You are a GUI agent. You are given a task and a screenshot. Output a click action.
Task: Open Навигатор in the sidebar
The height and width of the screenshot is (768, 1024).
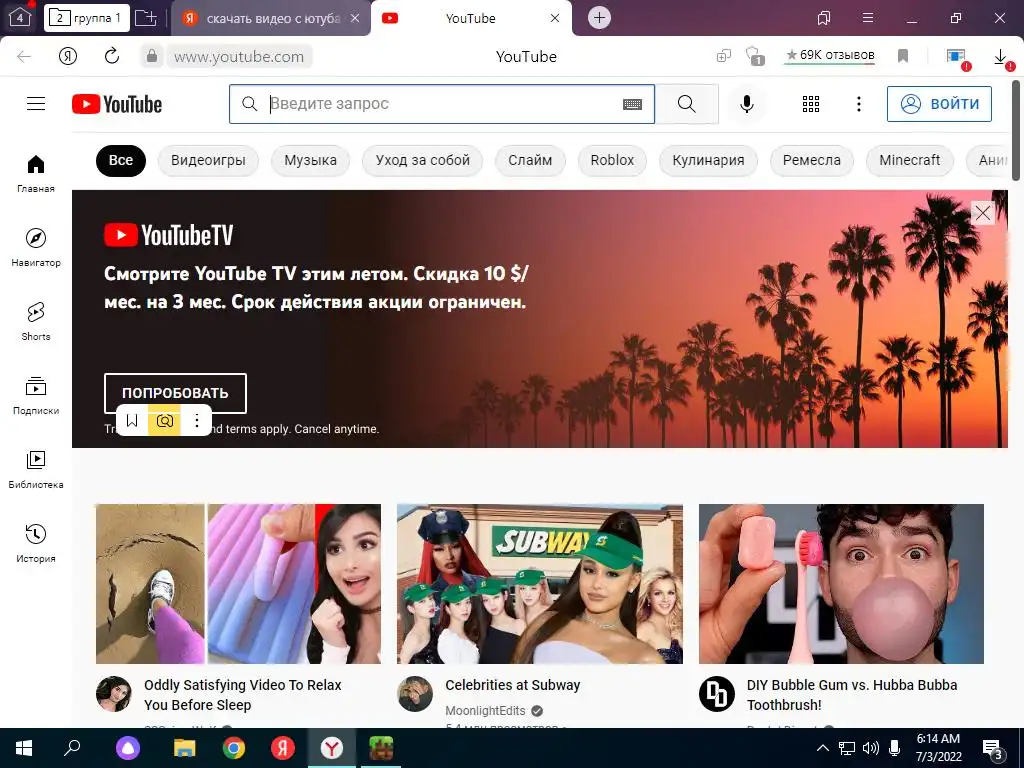(36, 248)
